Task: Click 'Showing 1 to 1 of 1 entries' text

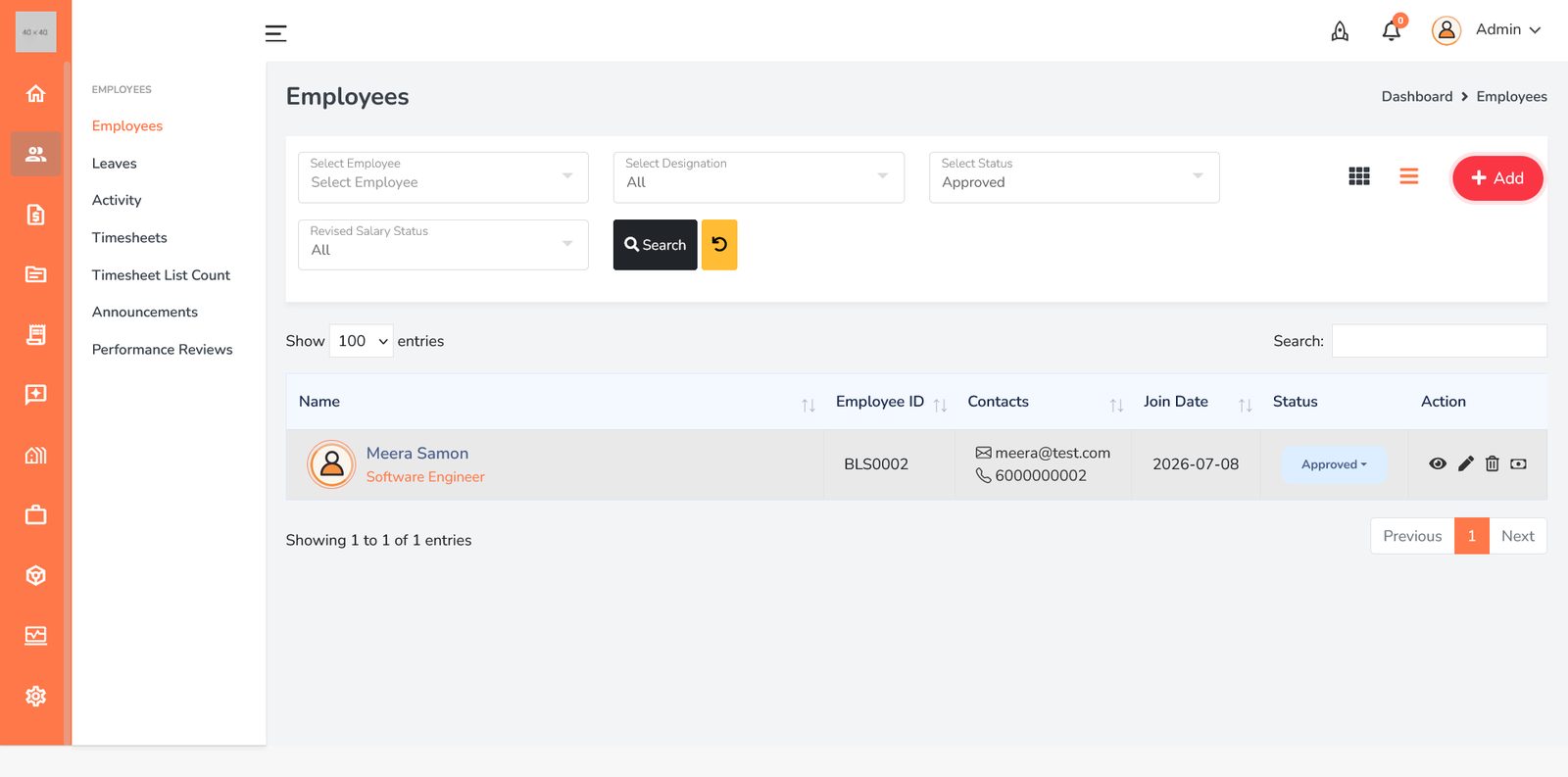Action: coord(378,541)
